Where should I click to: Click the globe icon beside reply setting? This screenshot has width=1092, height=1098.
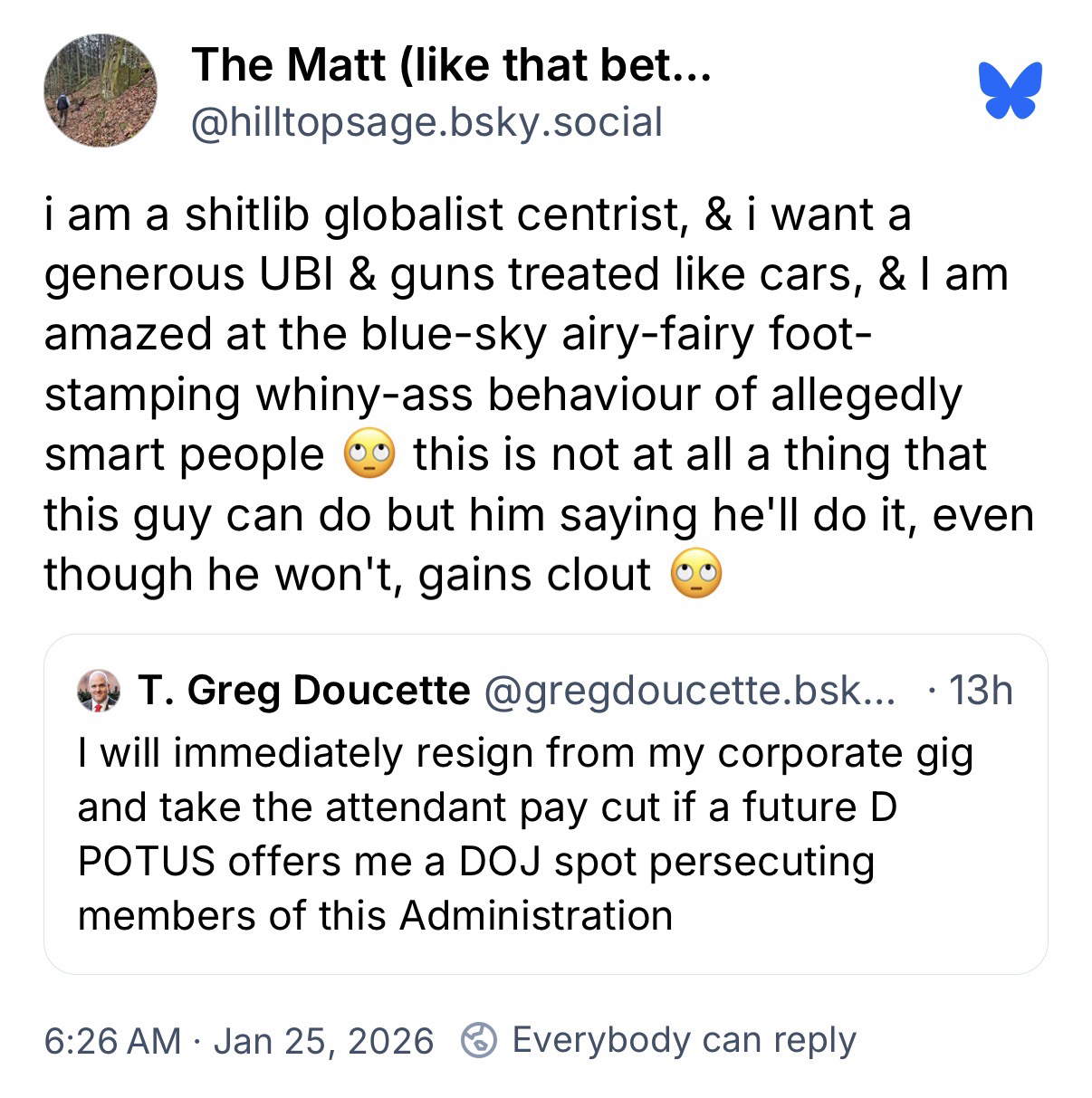point(478,1040)
